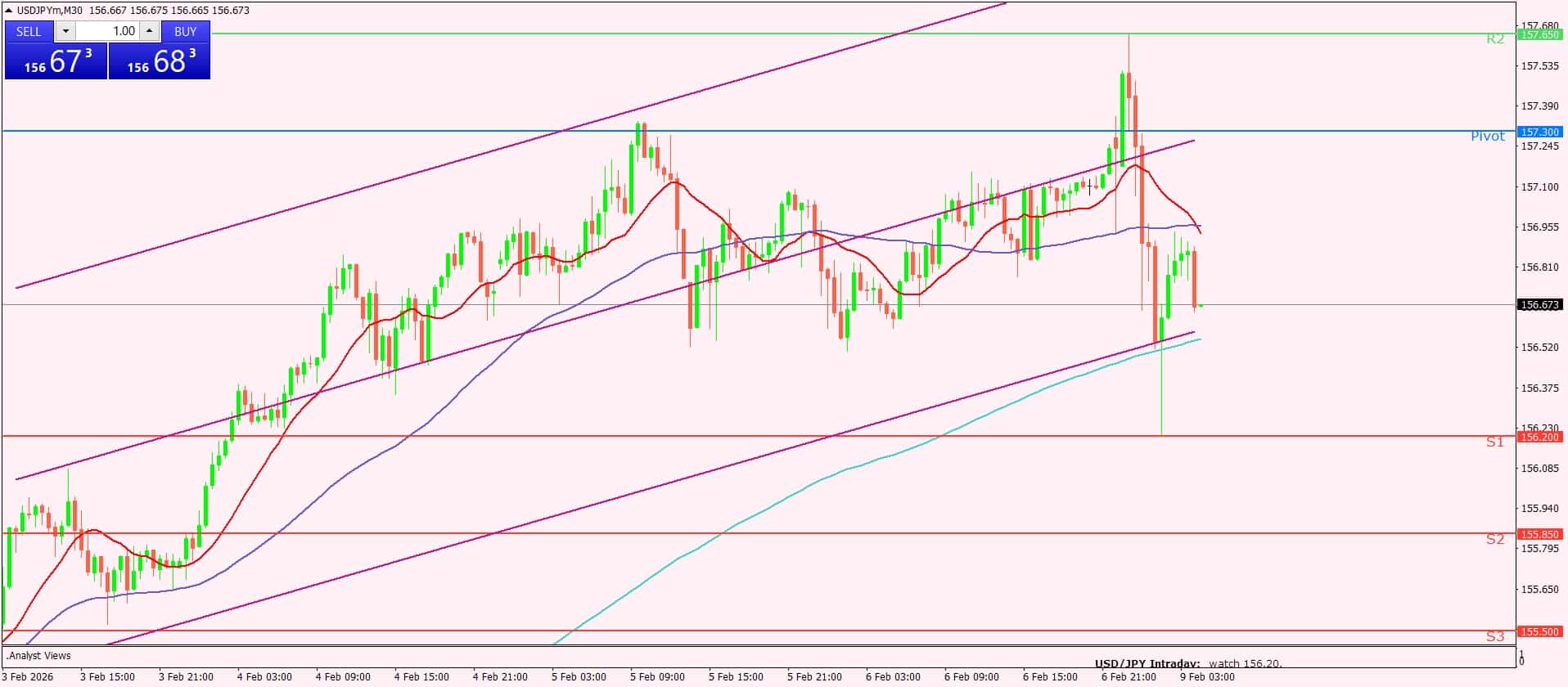
Task: Click the 9 Feb 03:00 time label
Action: pyautogui.click(x=1207, y=677)
